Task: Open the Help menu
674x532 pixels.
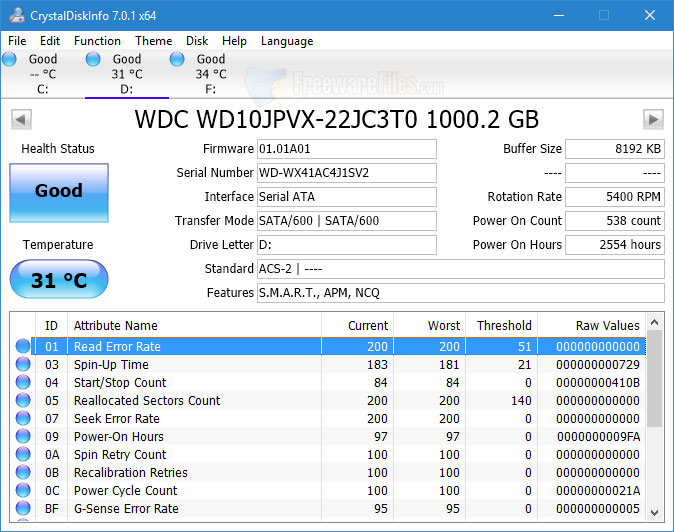Action: 234,41
